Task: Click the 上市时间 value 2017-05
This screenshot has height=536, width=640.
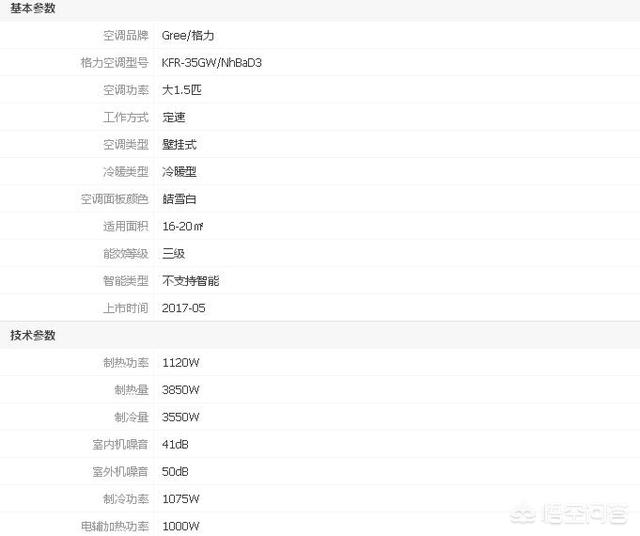Action: (184, 308)
